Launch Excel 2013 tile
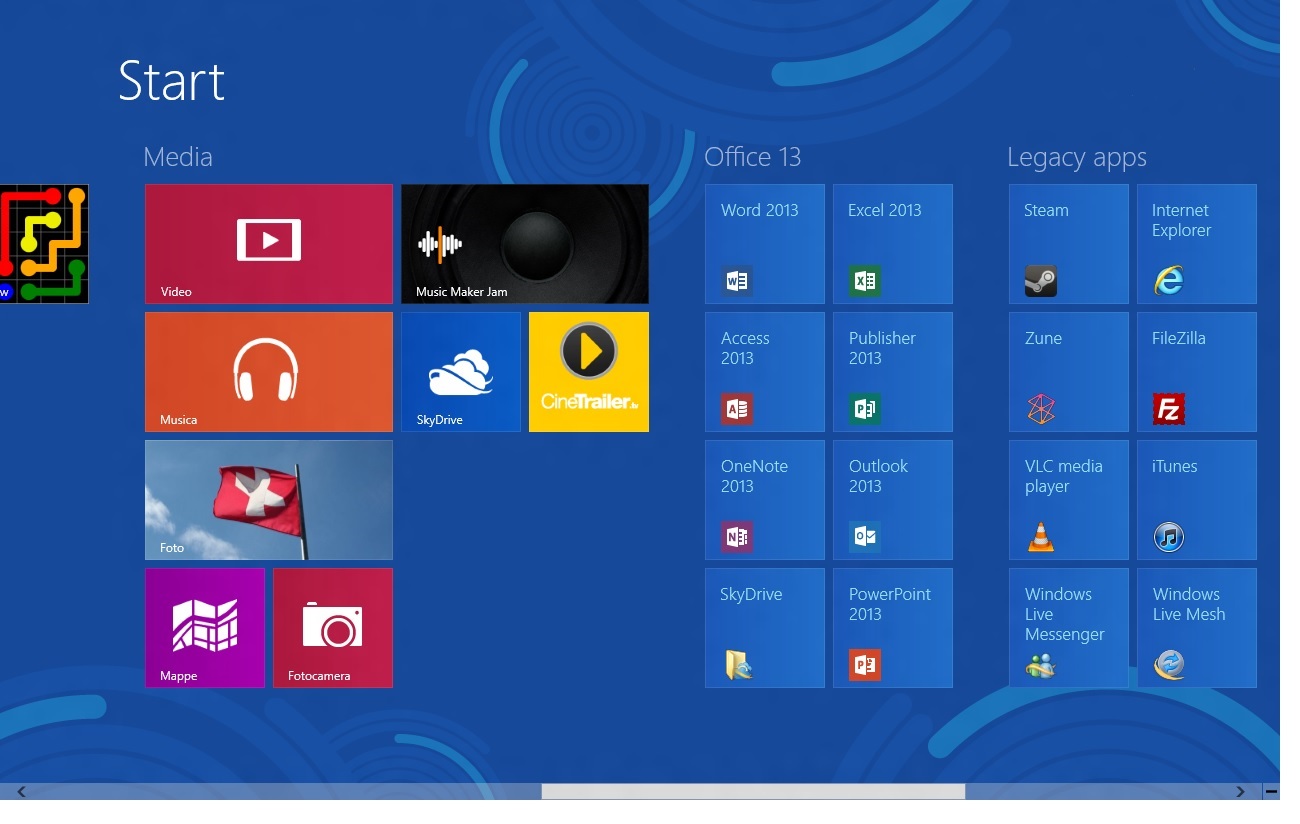The width and height of the screenshot is (1300, 824). pos(893,244)
